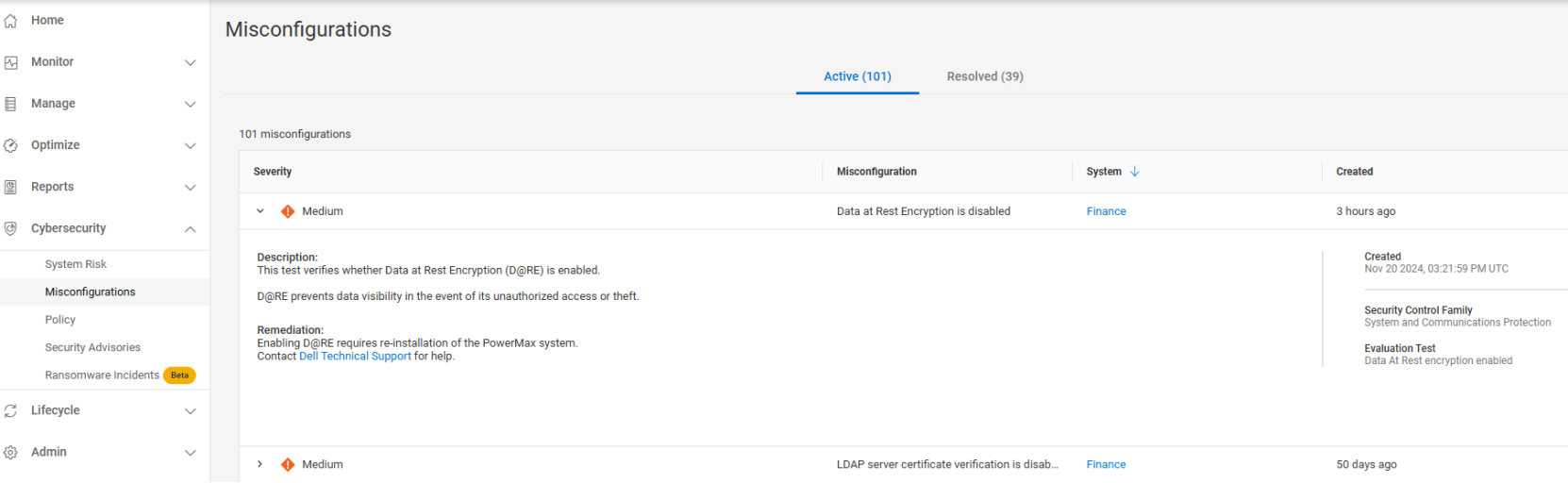Viewport: 1568px width, 483px height.
Task: Click '50 days ago' created cell
Action: click(1366, 464)
